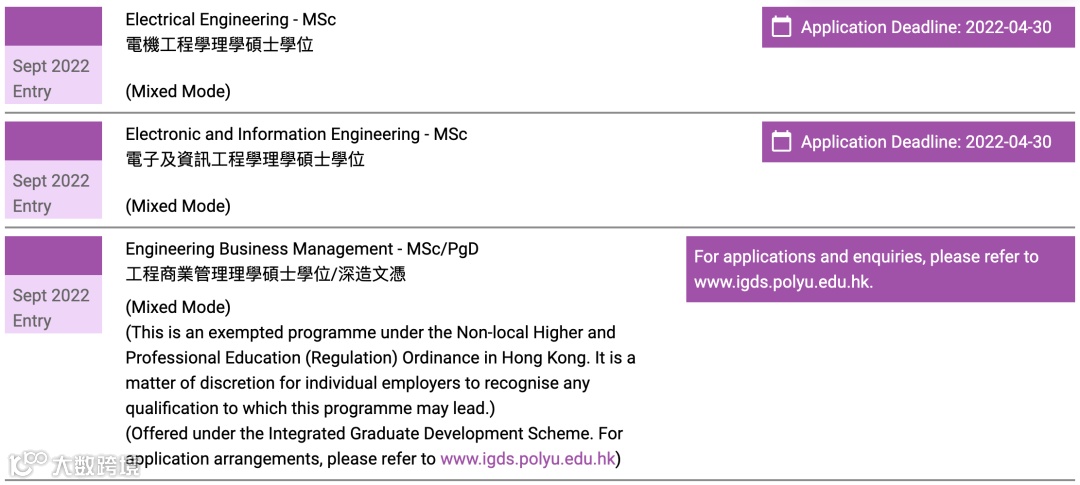This screenshot has width=1080, height=485.
Task: Click Electrical Engineering Application Deadline 2022-04-30 button
Action: [918, 28]
